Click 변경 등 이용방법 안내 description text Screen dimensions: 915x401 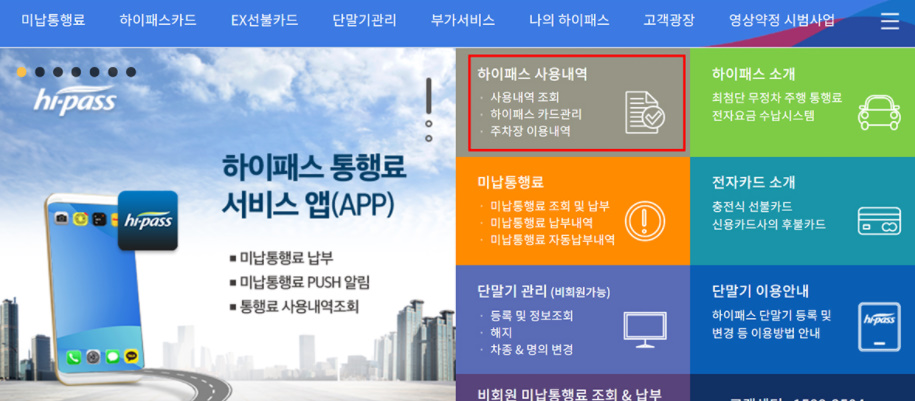tap(766, 333)
